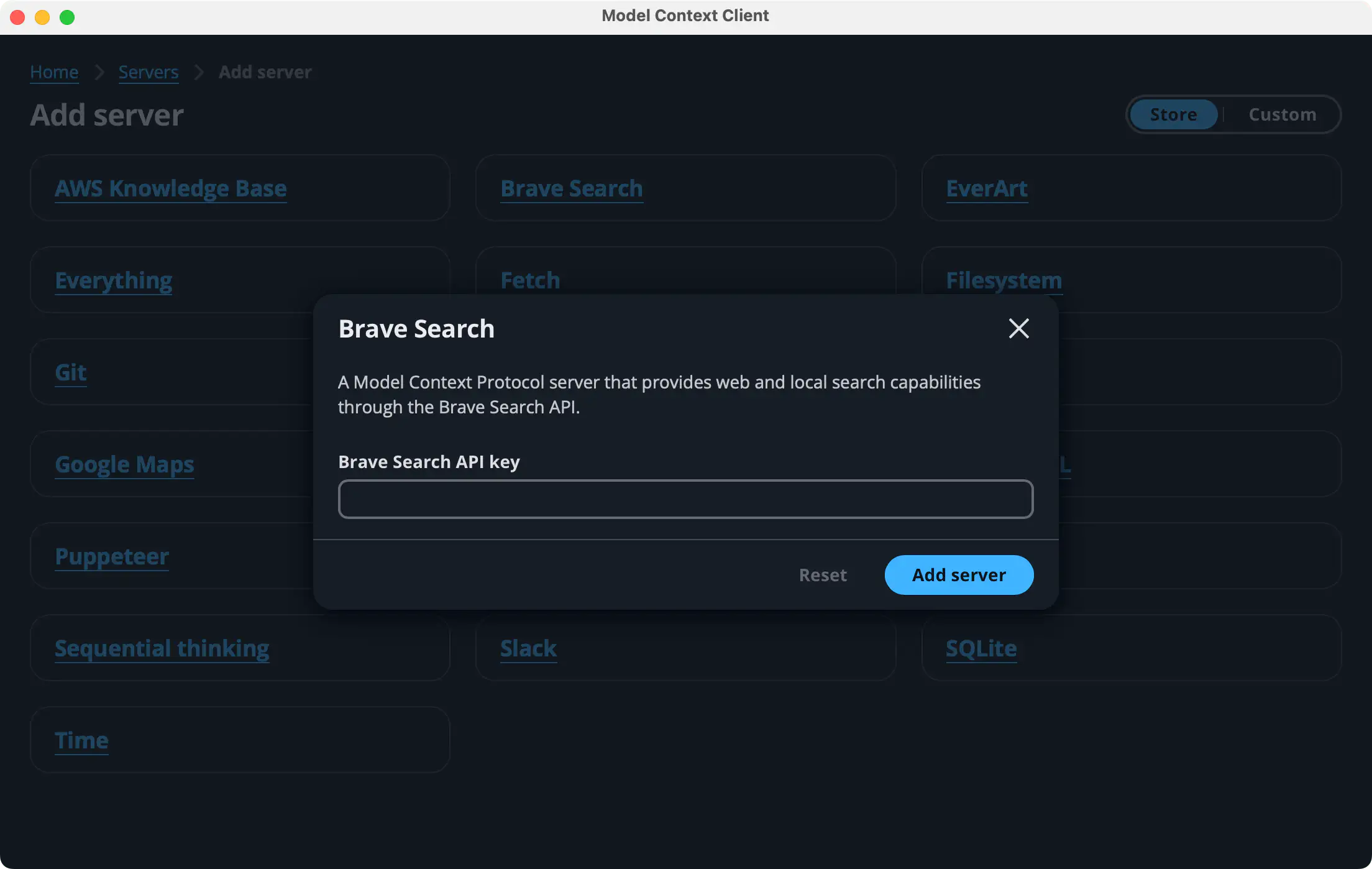Pick the Puppeteer server

click(112, 556)
